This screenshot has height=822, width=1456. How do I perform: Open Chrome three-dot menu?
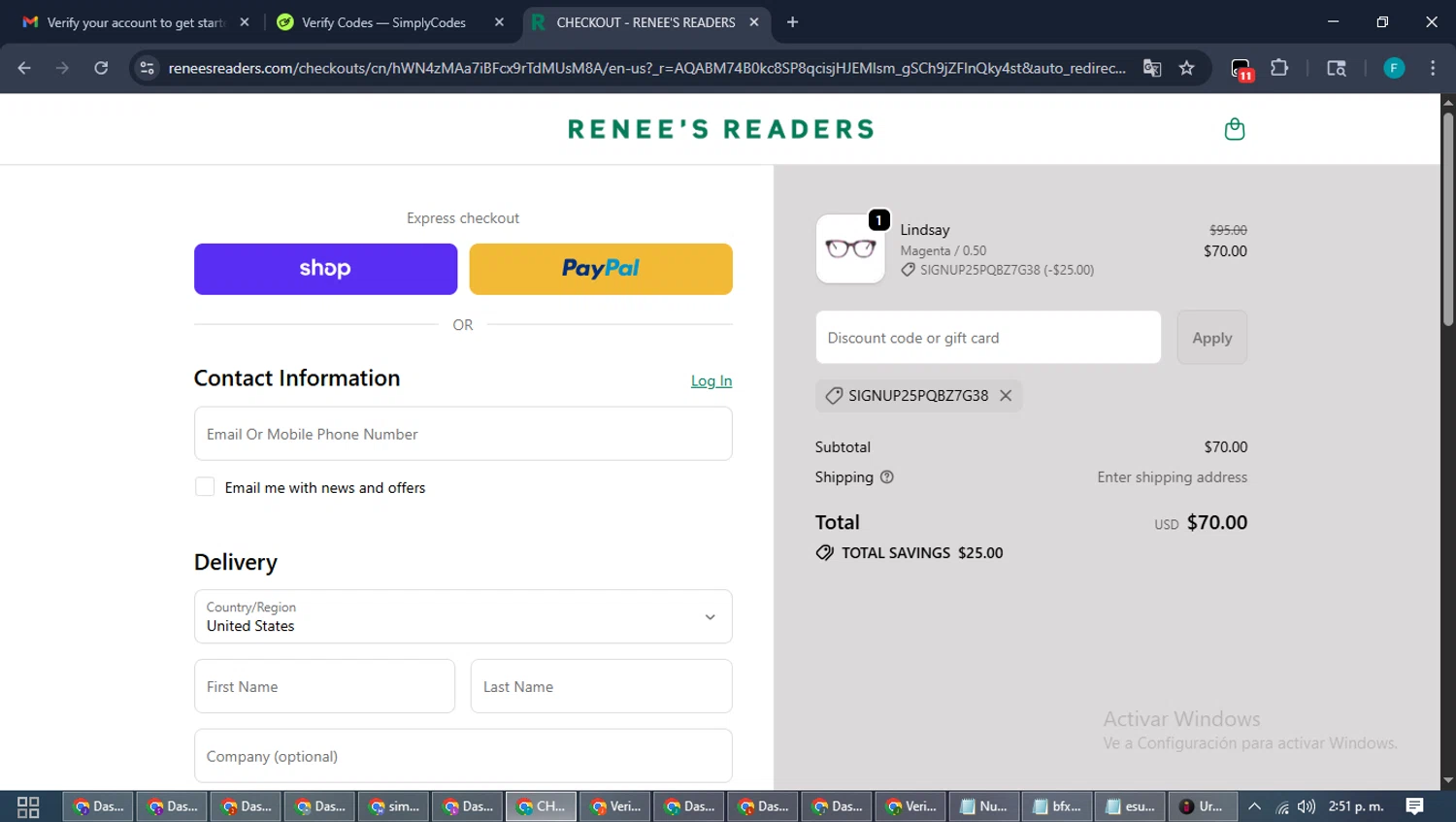tap(1433, 68)
